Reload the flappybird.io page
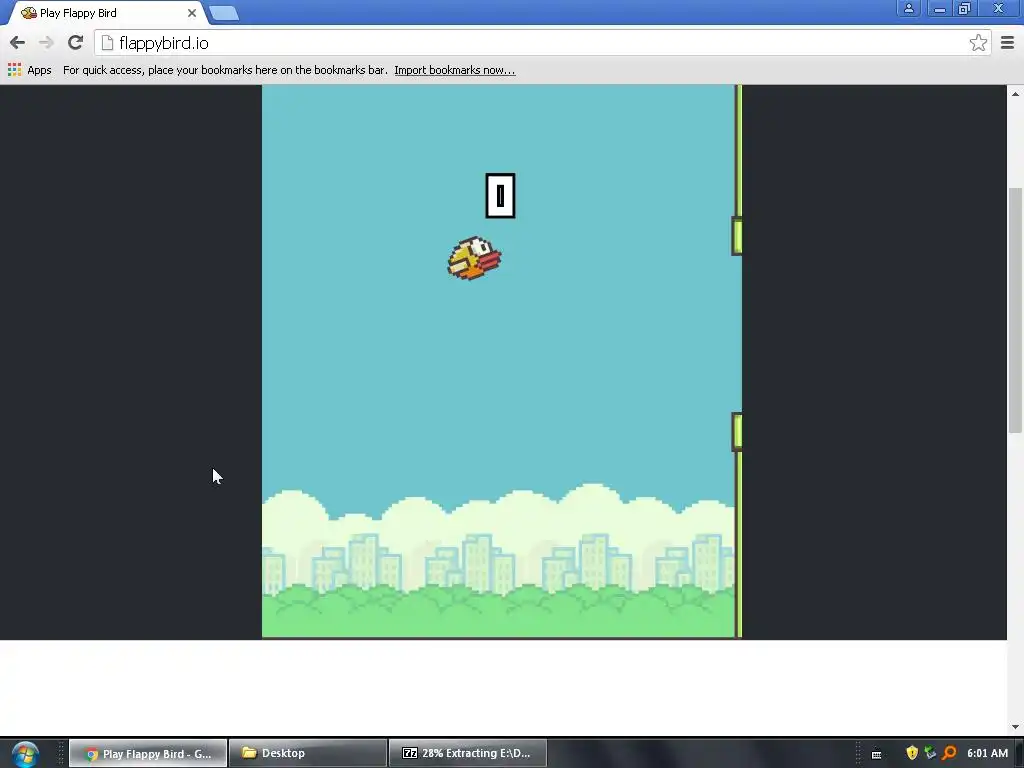Viewport: 1024px width, 768px height. pyautogui.click(x=75, y=43)
